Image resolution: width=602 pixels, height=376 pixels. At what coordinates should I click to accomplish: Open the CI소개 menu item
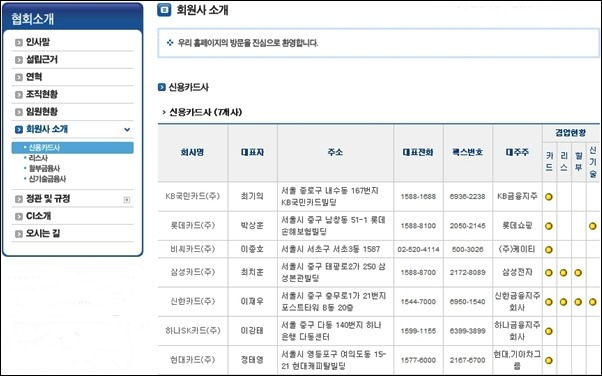click(x=38, y=216)
